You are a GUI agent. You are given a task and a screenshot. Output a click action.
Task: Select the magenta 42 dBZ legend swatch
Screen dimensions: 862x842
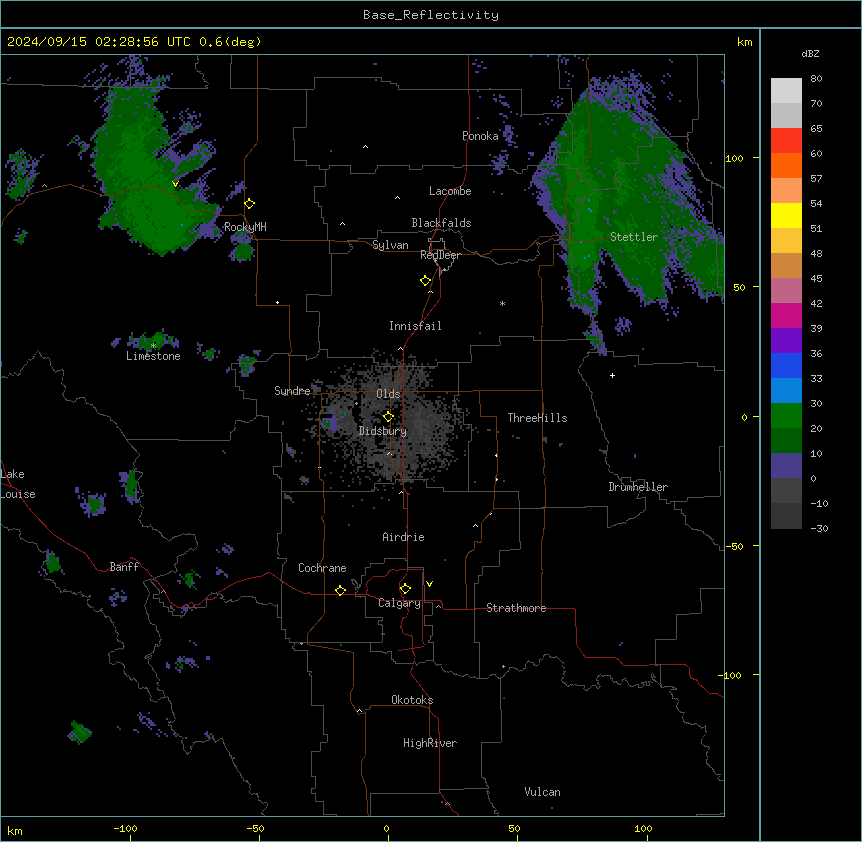point(786,315)
